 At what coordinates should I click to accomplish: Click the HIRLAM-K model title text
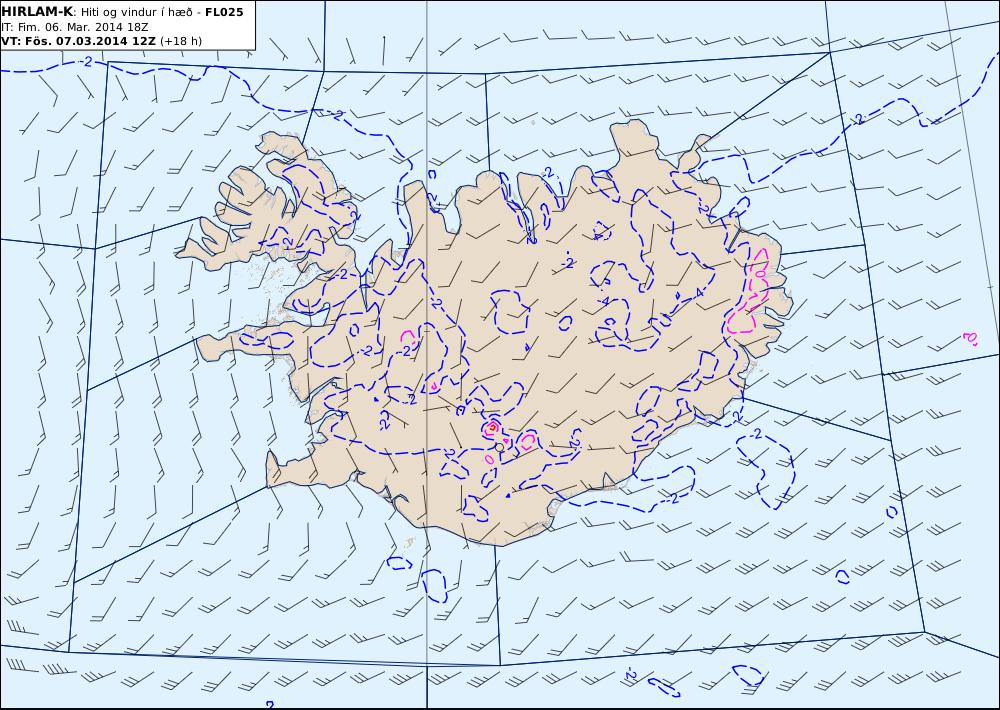click(37, 12)
